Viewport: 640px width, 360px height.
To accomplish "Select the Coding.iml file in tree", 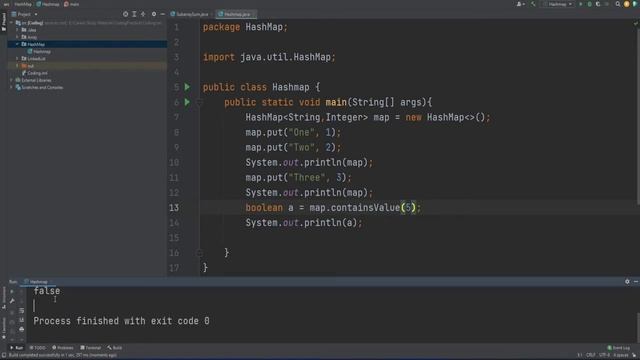I will coord(87,73).
